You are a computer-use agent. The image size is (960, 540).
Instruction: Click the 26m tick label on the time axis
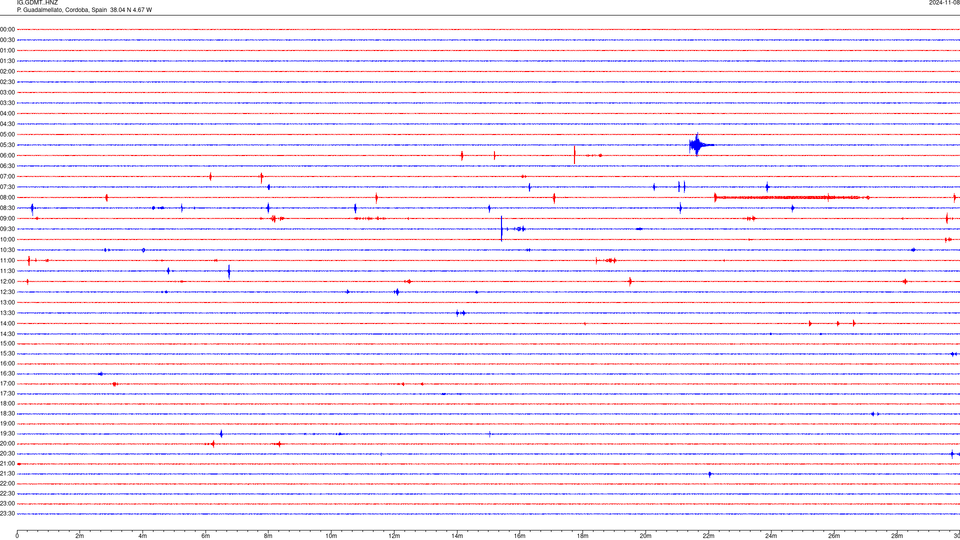click(834, 536)
